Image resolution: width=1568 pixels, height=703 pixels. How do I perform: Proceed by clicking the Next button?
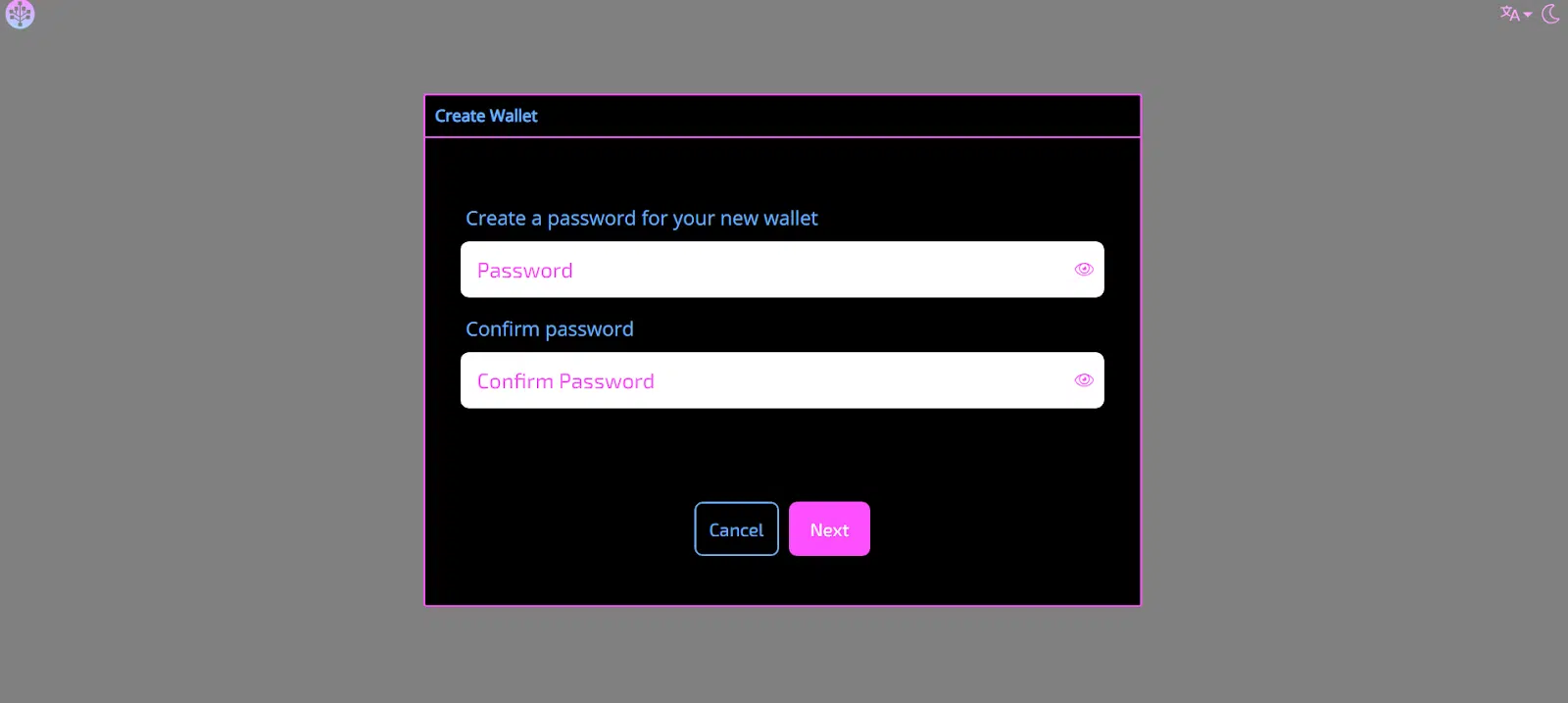[x=829, y=529]
